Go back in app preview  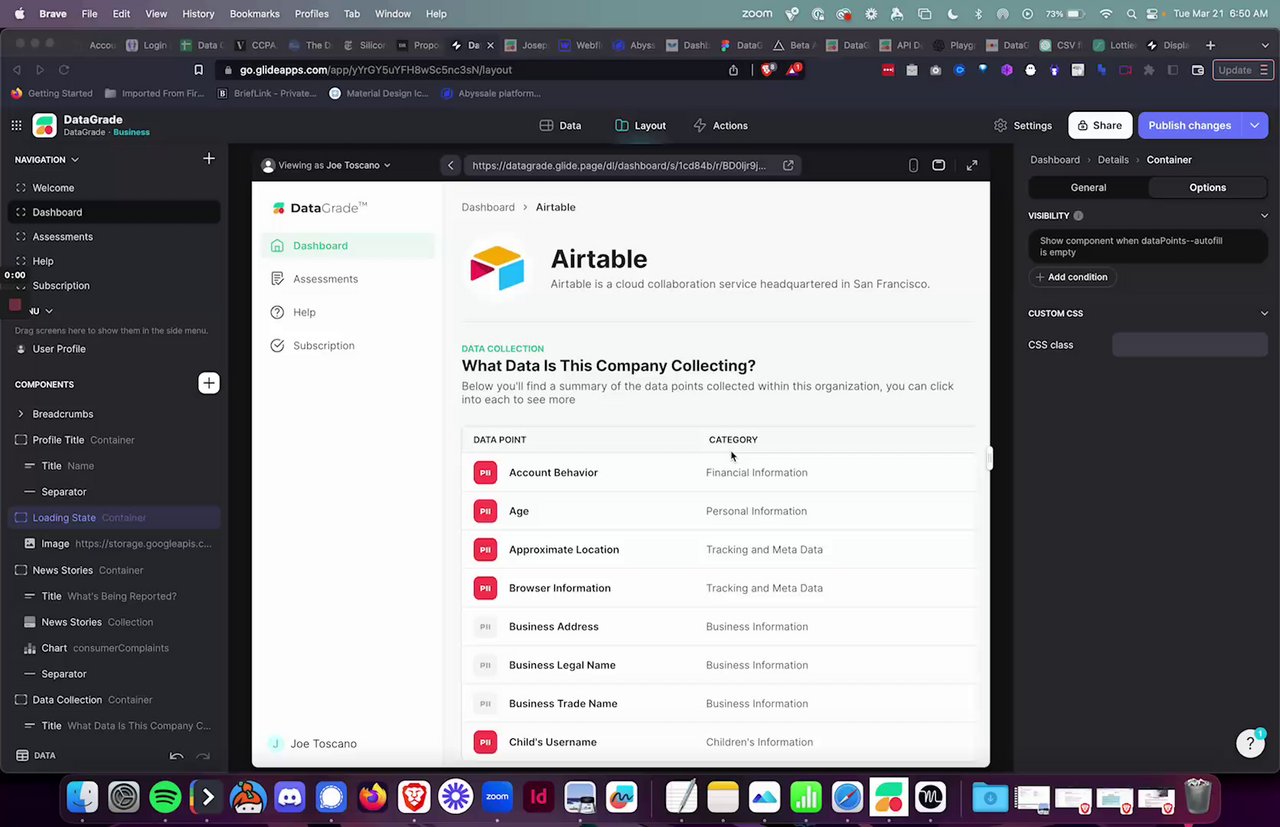pos(451,165)
